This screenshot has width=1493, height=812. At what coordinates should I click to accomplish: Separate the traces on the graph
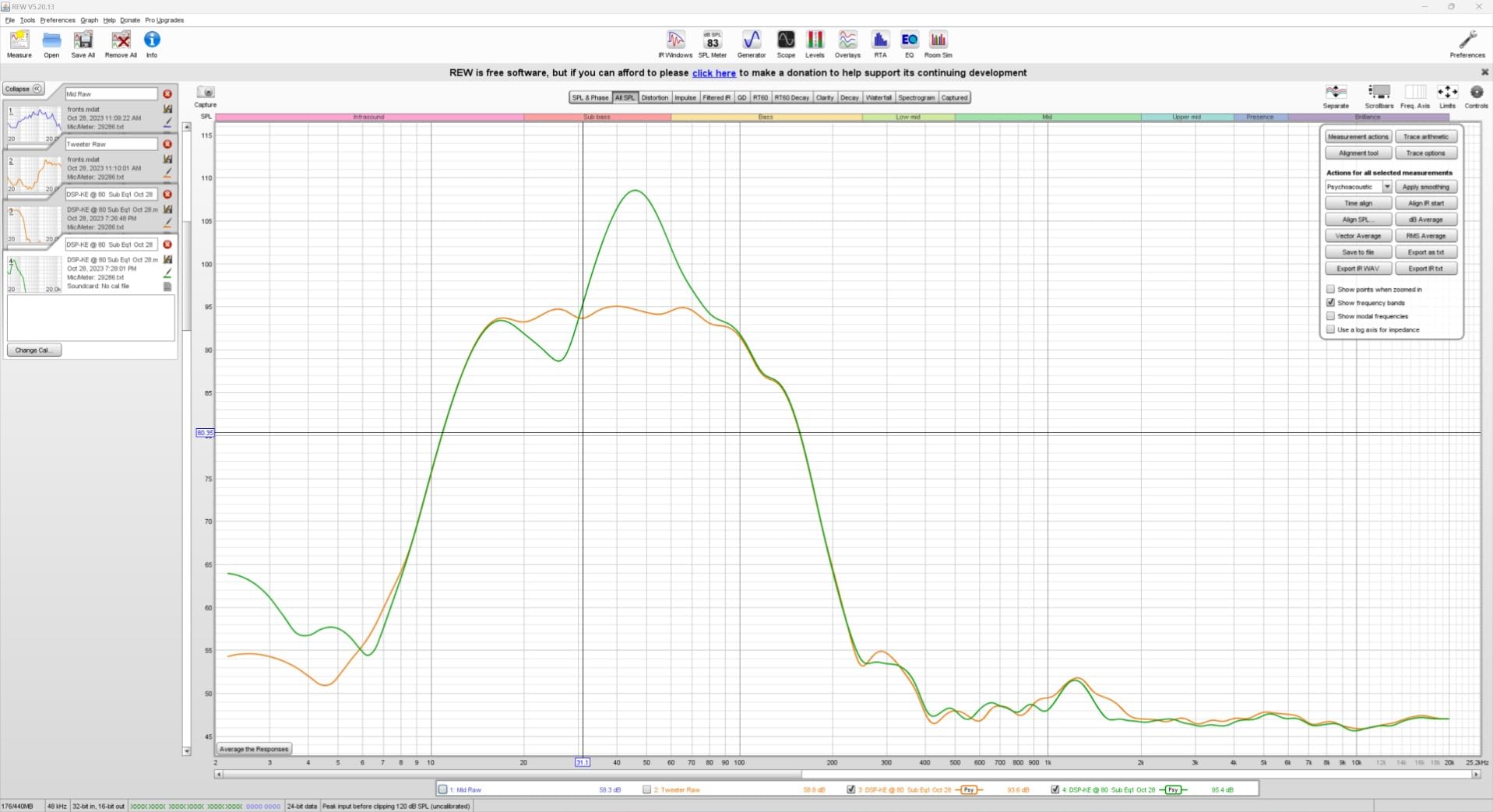[1336, 97]
